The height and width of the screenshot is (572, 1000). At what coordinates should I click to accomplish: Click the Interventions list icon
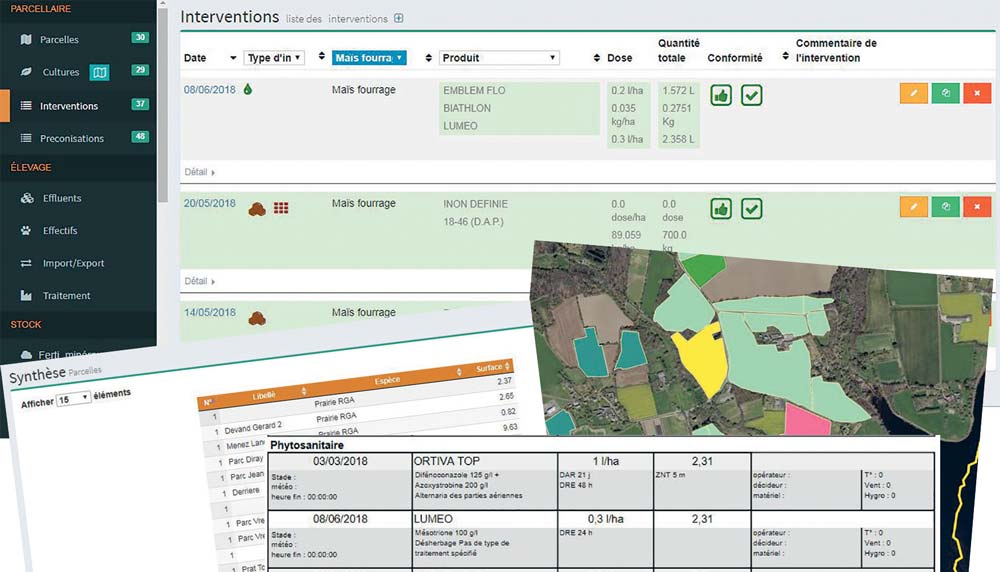[x=26, y=106]
